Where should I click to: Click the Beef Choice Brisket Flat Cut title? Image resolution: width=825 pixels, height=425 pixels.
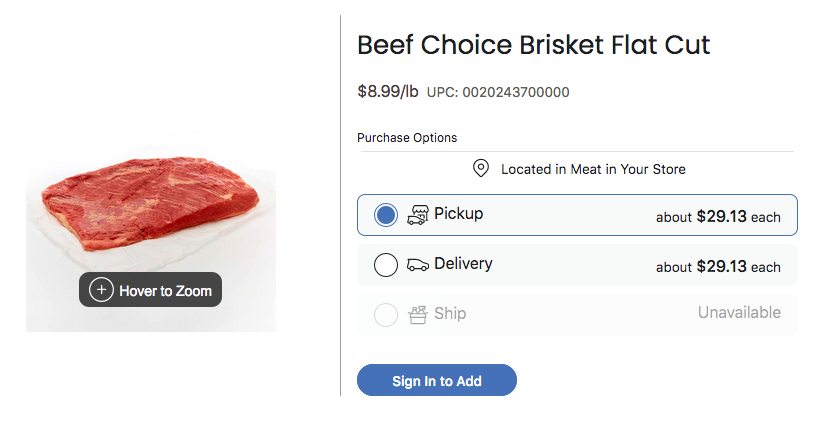(x=533, y=45)
